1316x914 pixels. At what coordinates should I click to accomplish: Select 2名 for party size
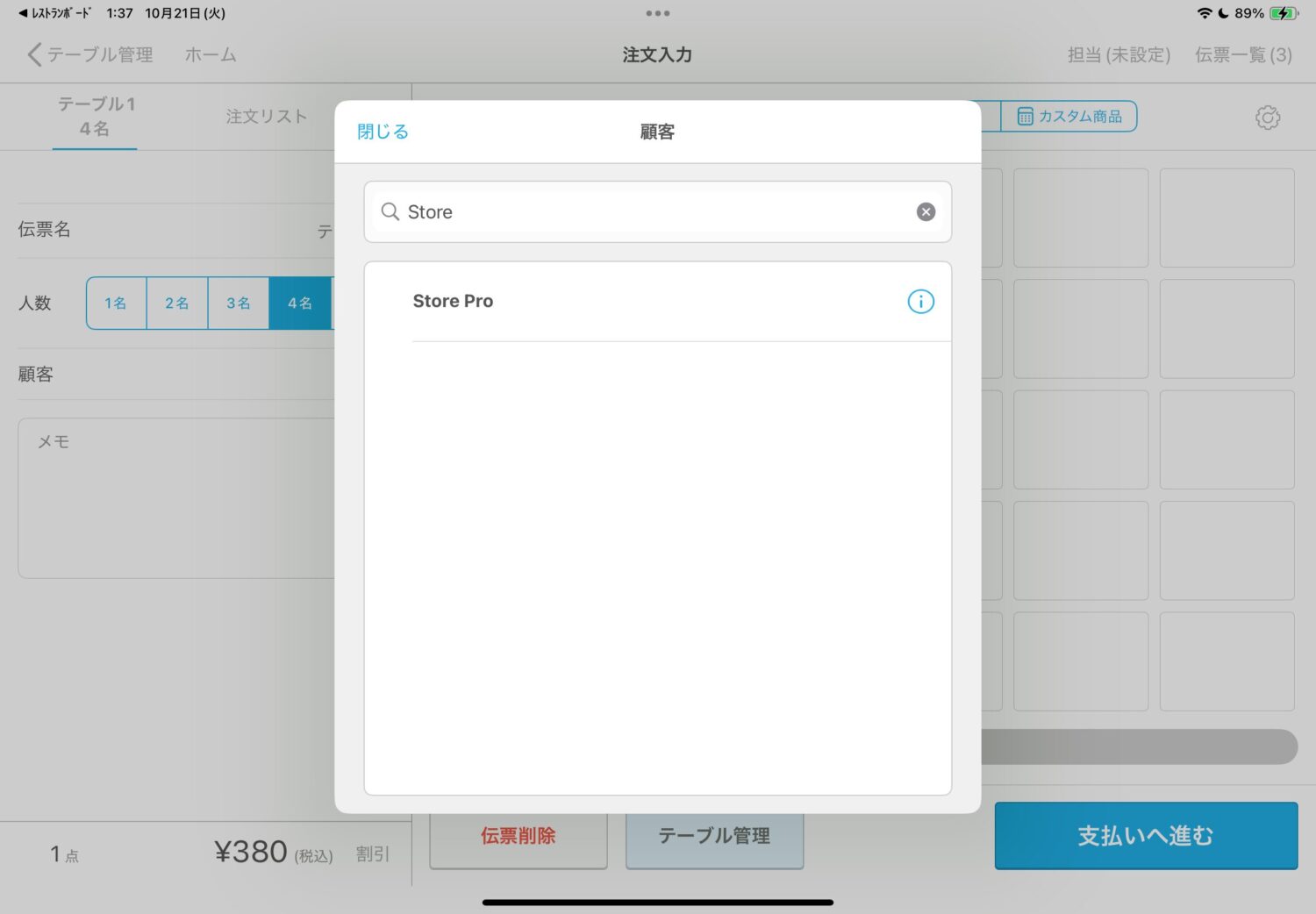[177, 303]
